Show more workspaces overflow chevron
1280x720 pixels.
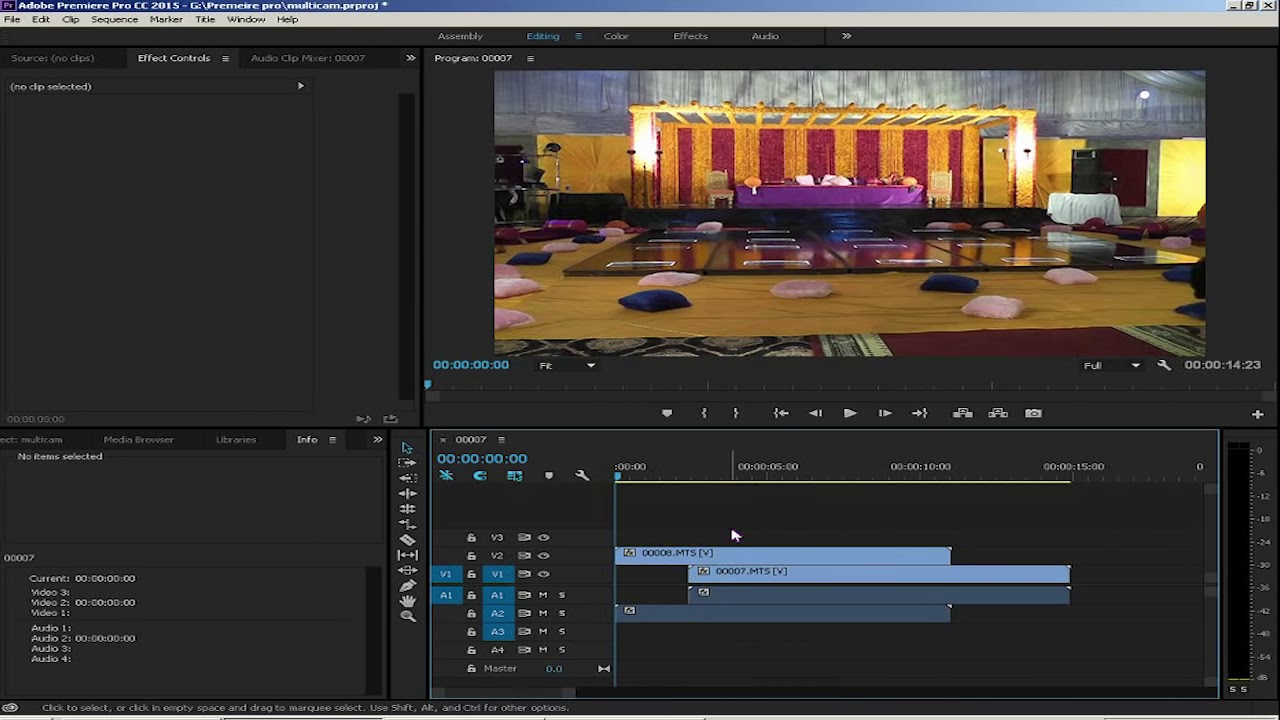(x=846, y=36)
